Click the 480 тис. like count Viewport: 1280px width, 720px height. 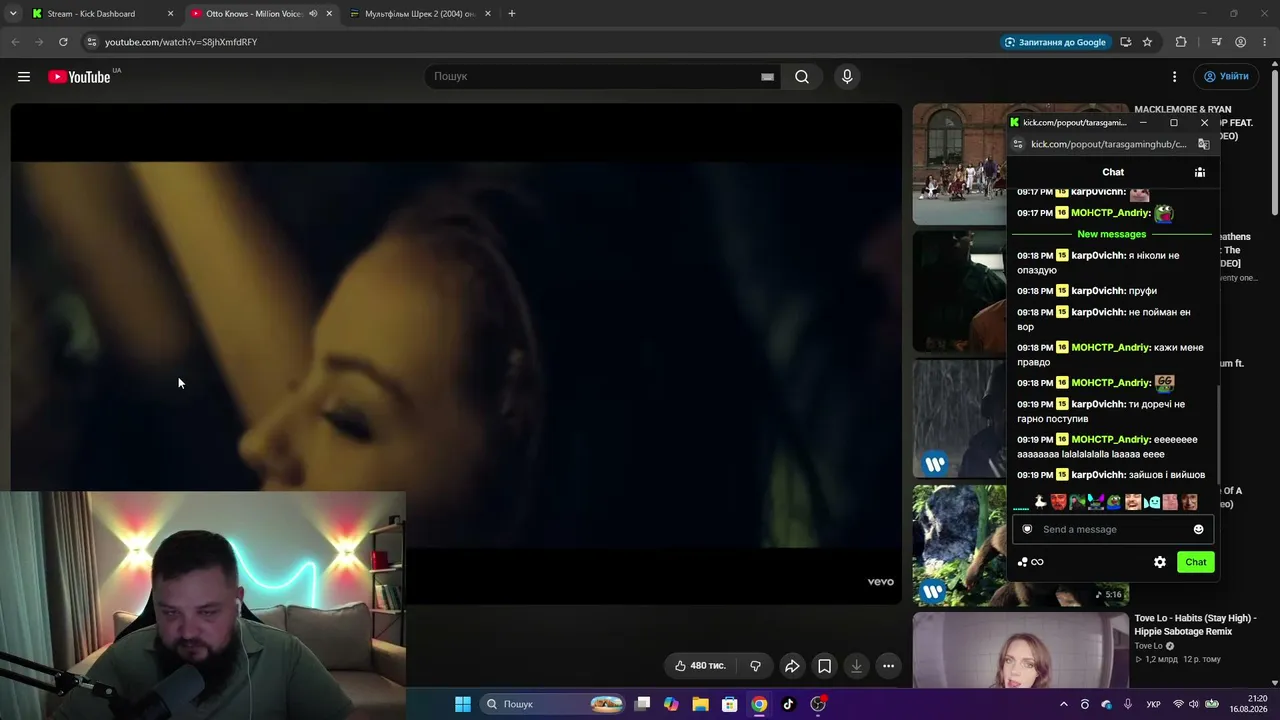point(708,666)
